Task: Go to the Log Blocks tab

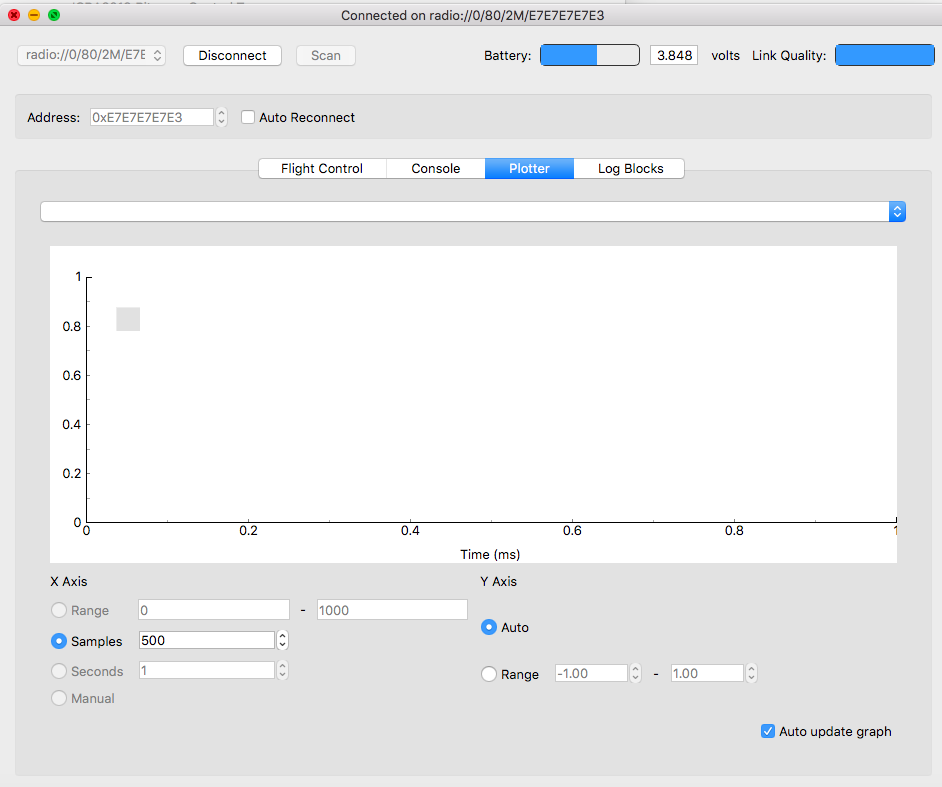Action: tap(630, 169)
